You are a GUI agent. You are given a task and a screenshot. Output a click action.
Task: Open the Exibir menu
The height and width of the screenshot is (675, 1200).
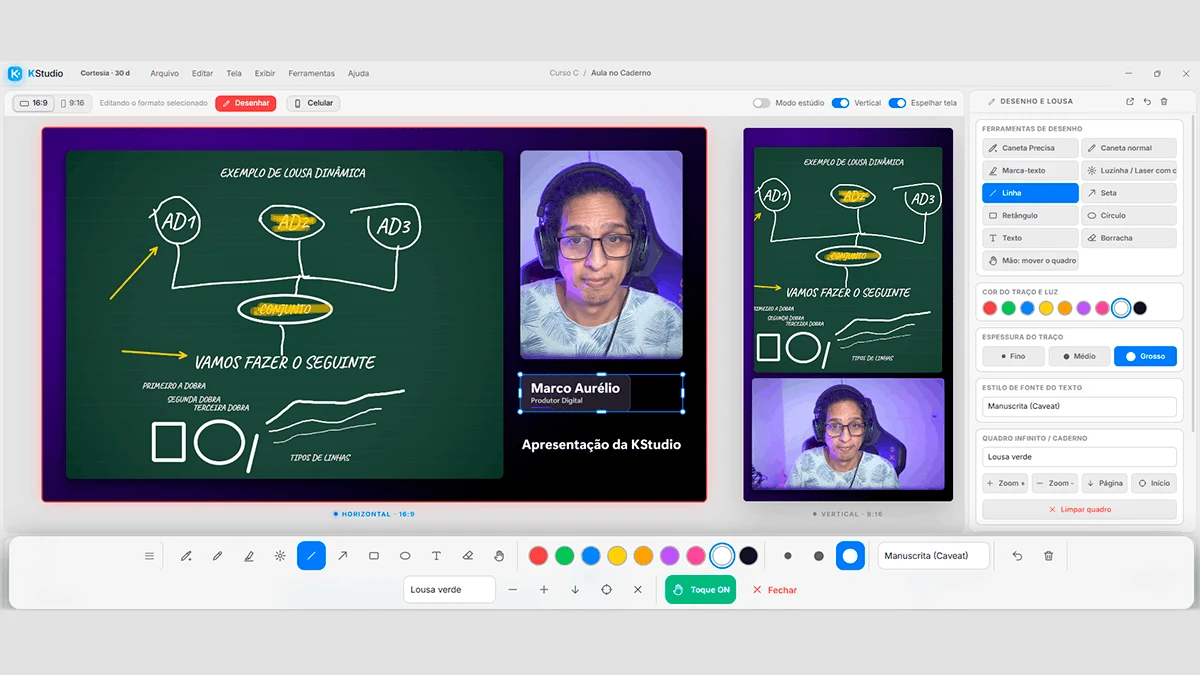(x=265, y=73)
